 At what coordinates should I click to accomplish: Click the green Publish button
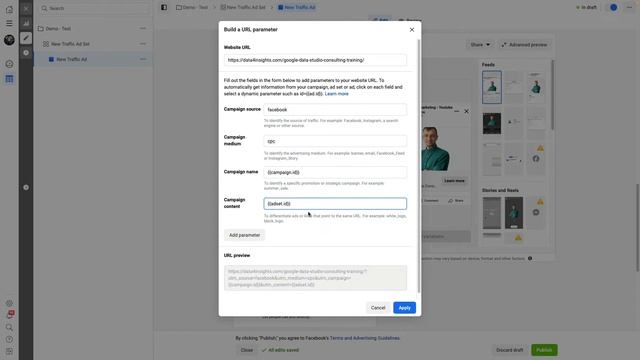point(544,350)
